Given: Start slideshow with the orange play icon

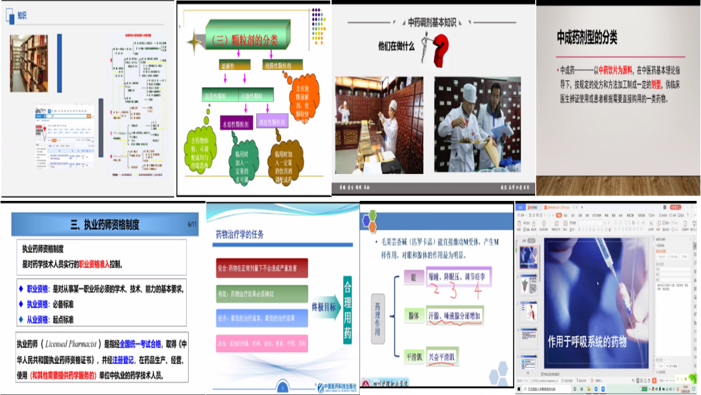Looking at the screenshot, I should [654, 381].
